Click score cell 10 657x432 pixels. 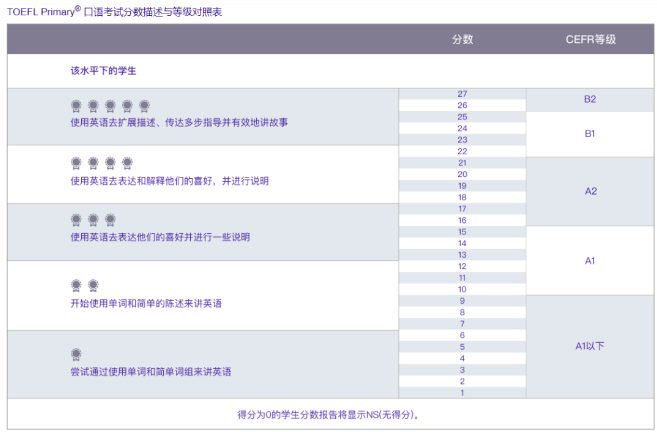pyautogui.click(x=462, y=290)
